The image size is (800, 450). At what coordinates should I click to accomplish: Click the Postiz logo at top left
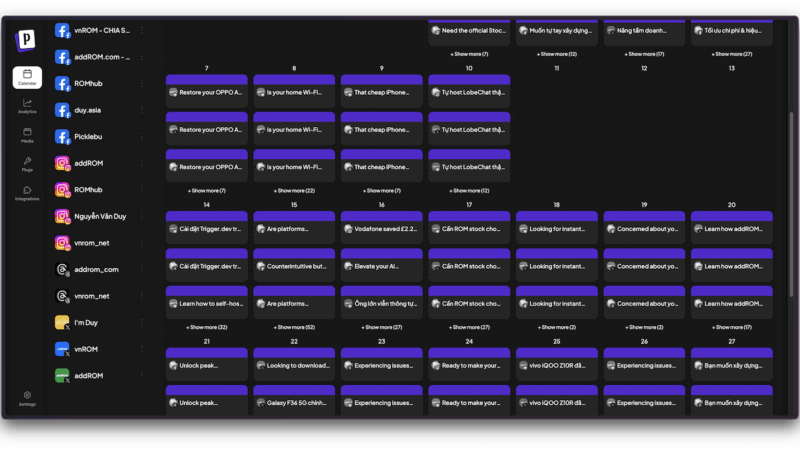pos(26,41)
